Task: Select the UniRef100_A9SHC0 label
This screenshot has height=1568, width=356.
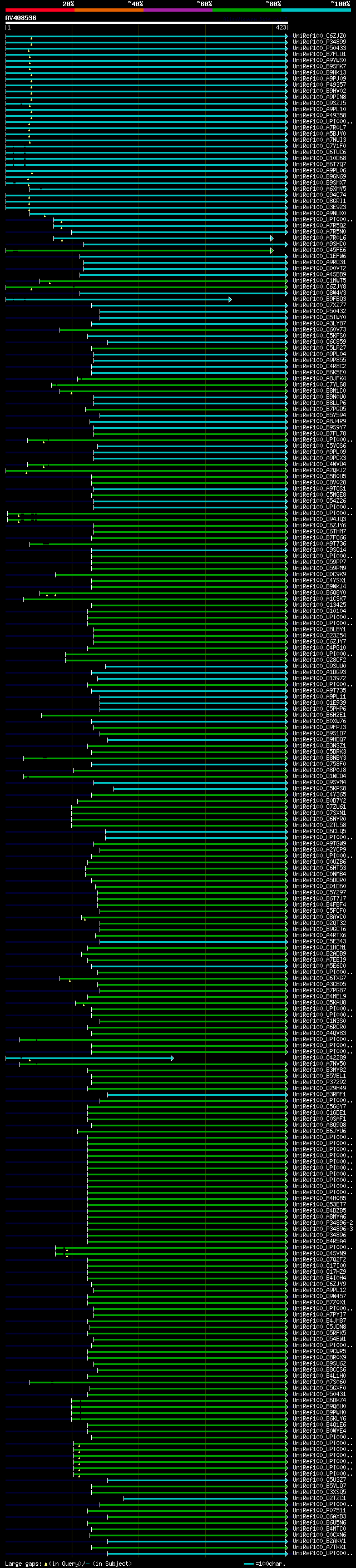Action: 319,244
